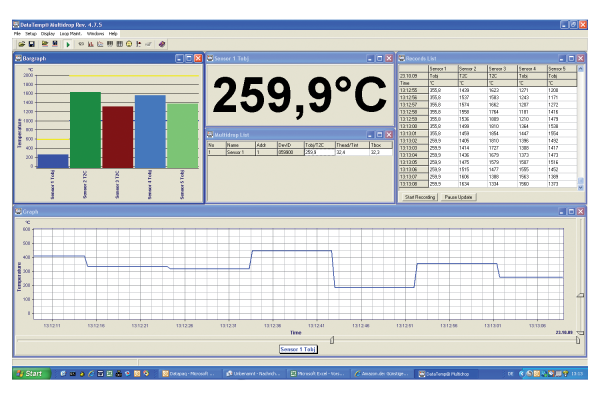Click the Pause Update button

(x=458, y=197)
